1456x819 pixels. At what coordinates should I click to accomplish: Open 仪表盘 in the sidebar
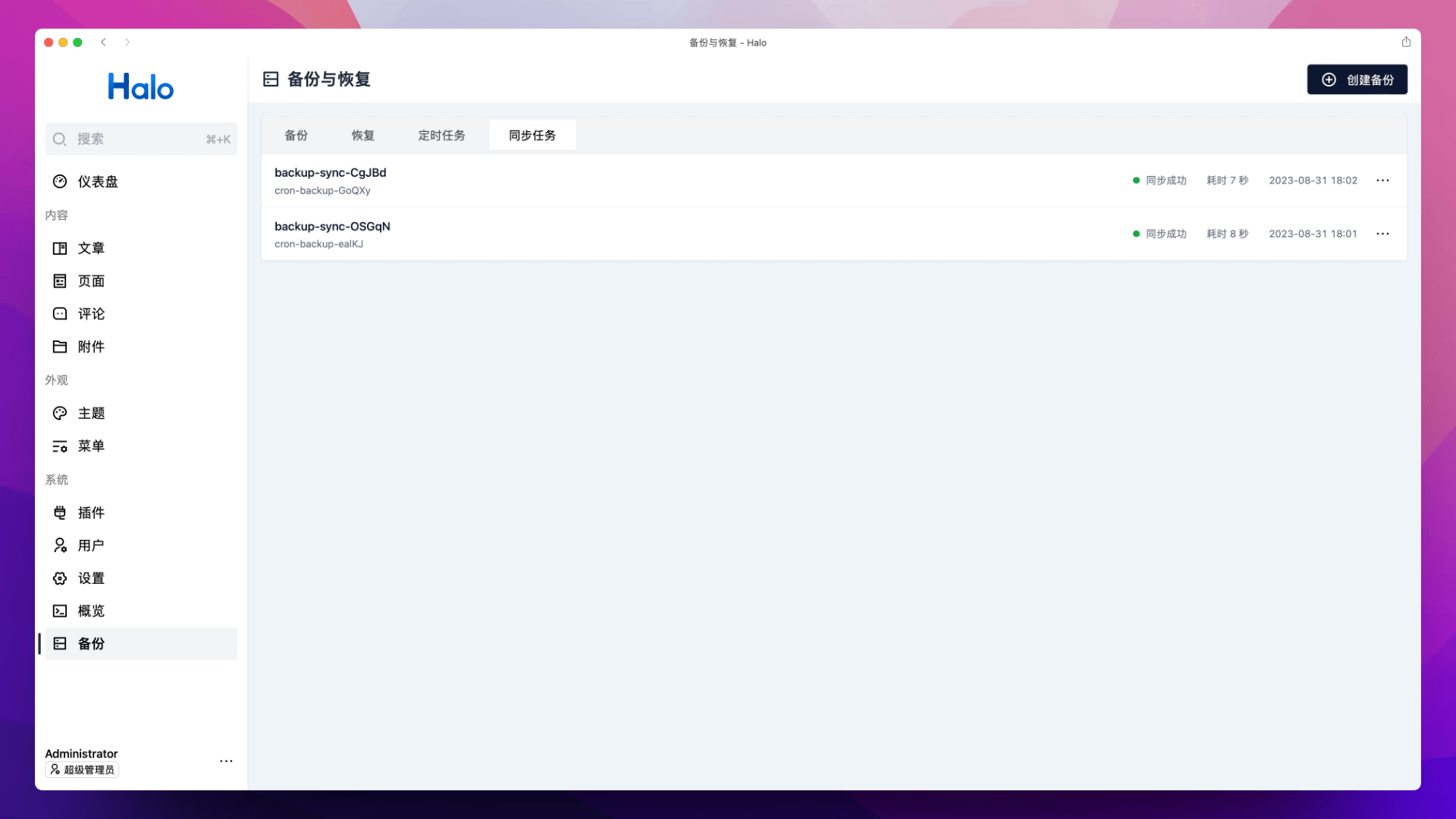(141, 181)
